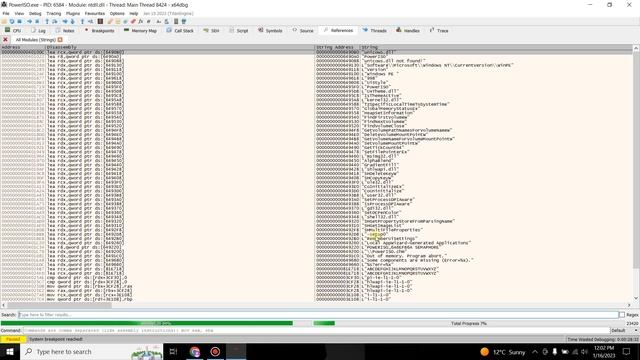640x360 pixels.
Task: Switch to the Trace tab
Action: tap(439, 31)
